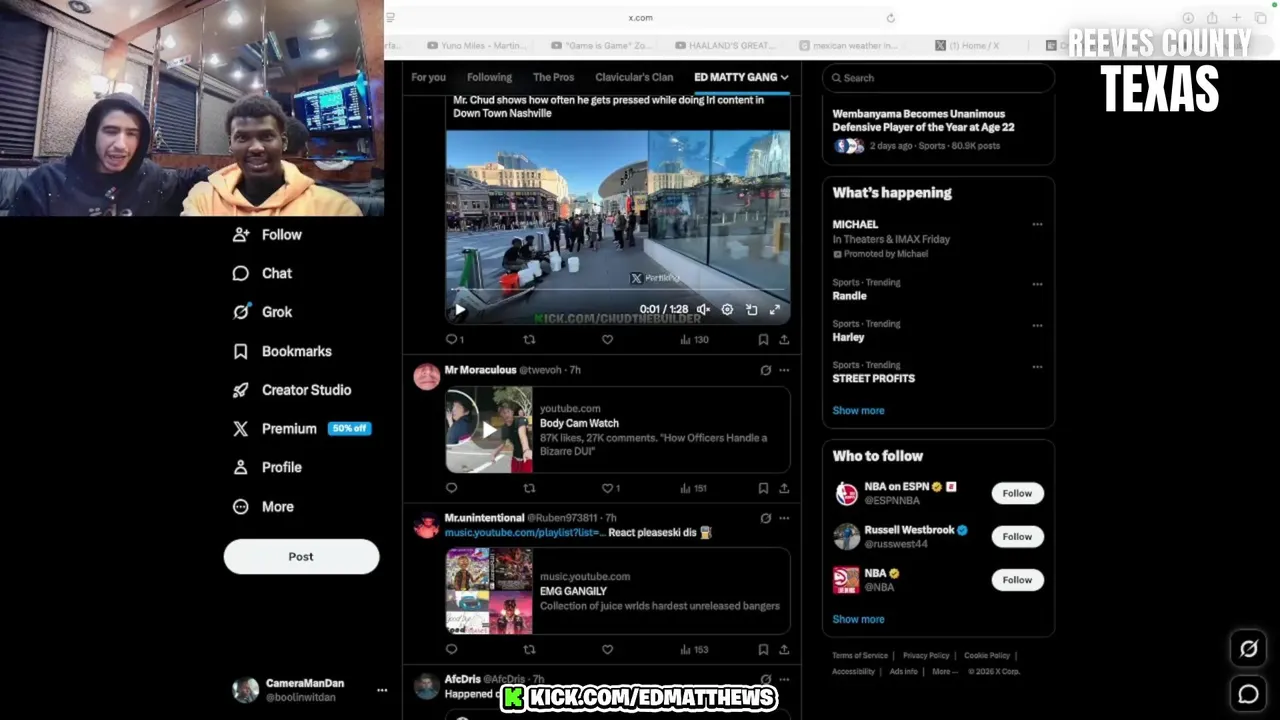Viewport: 1280px width, 720px height.
Task: Open Follow in the X sidebar
Action: (267, 235)
